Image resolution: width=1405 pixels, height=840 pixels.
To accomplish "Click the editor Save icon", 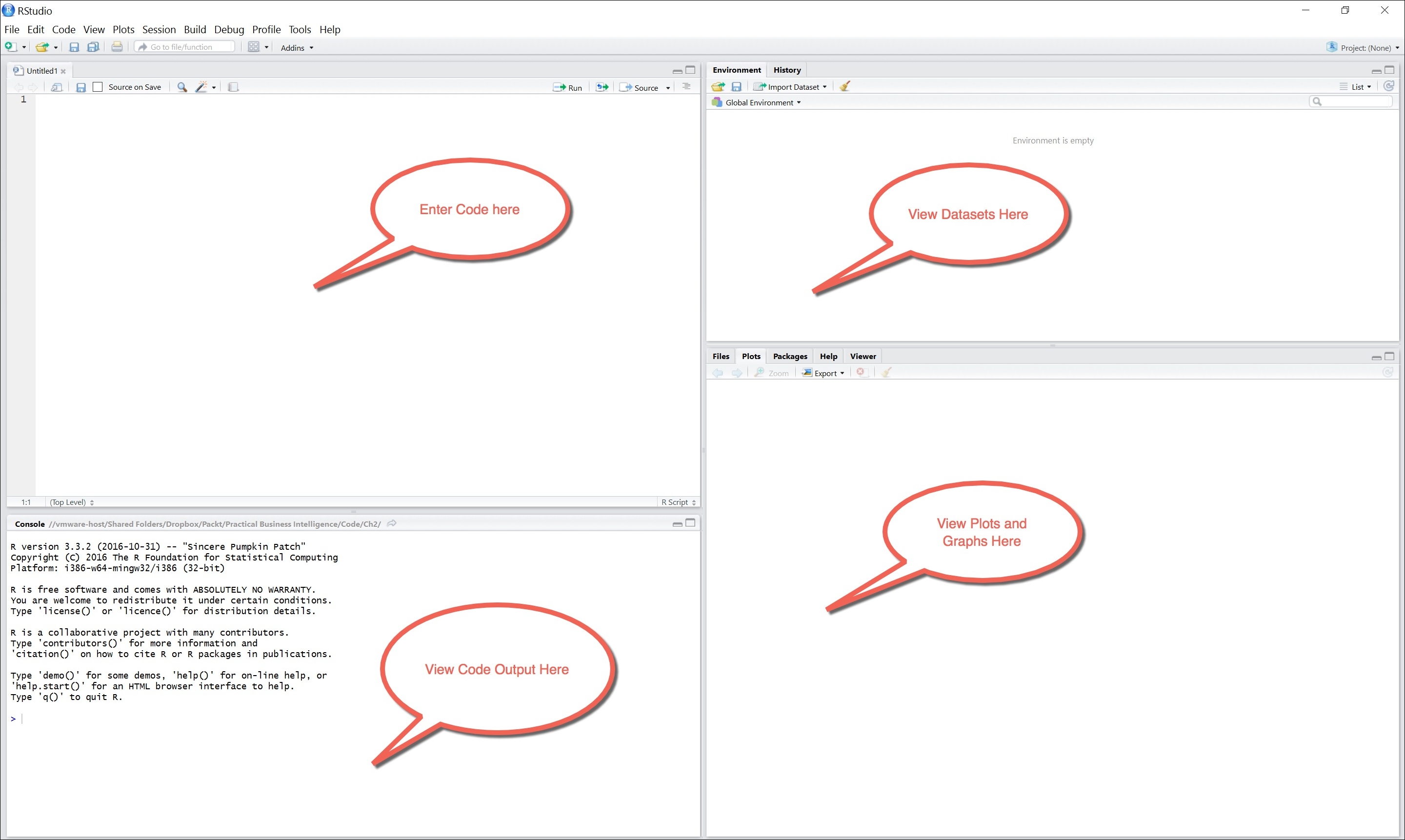I will [x=81, y=87].
